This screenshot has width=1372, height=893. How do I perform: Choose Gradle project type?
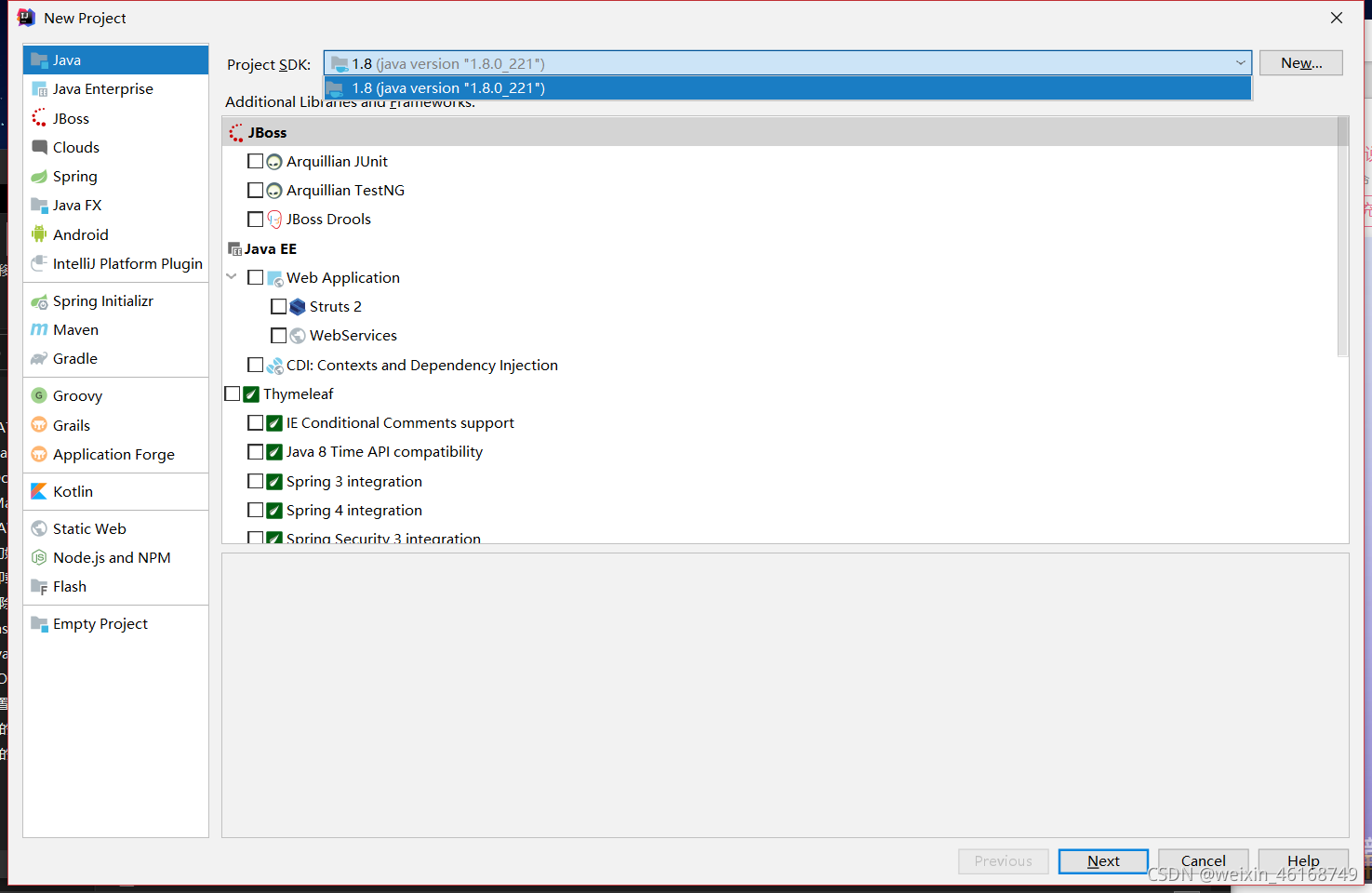coord(115,359)
